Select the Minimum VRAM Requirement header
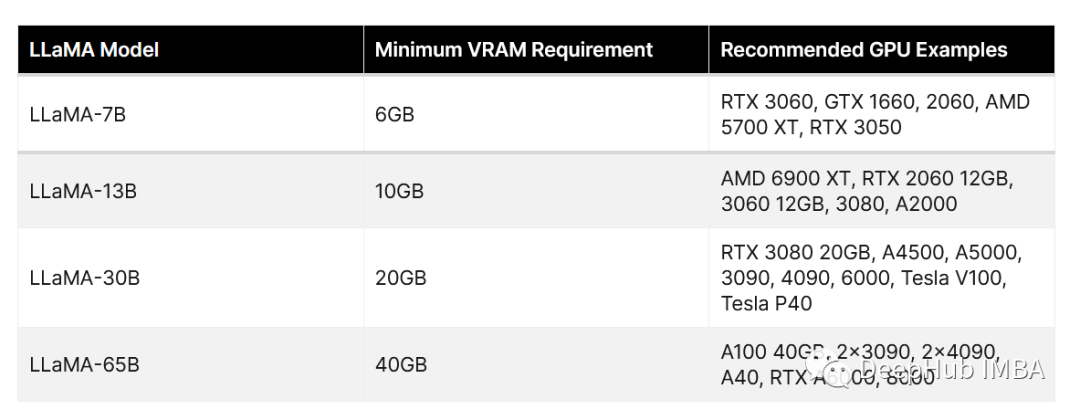The width and height of the screenshot is (1080, 420). pyautogui.click(x=514, y=50)
